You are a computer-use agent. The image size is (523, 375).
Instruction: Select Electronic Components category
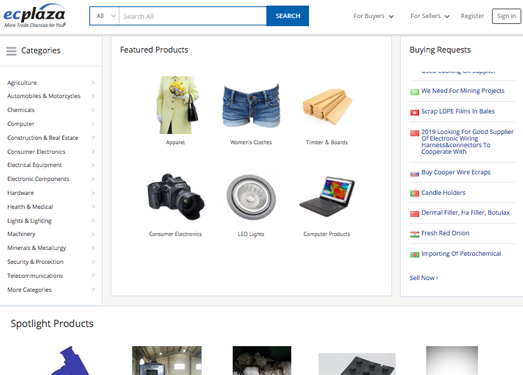(38, 179)
